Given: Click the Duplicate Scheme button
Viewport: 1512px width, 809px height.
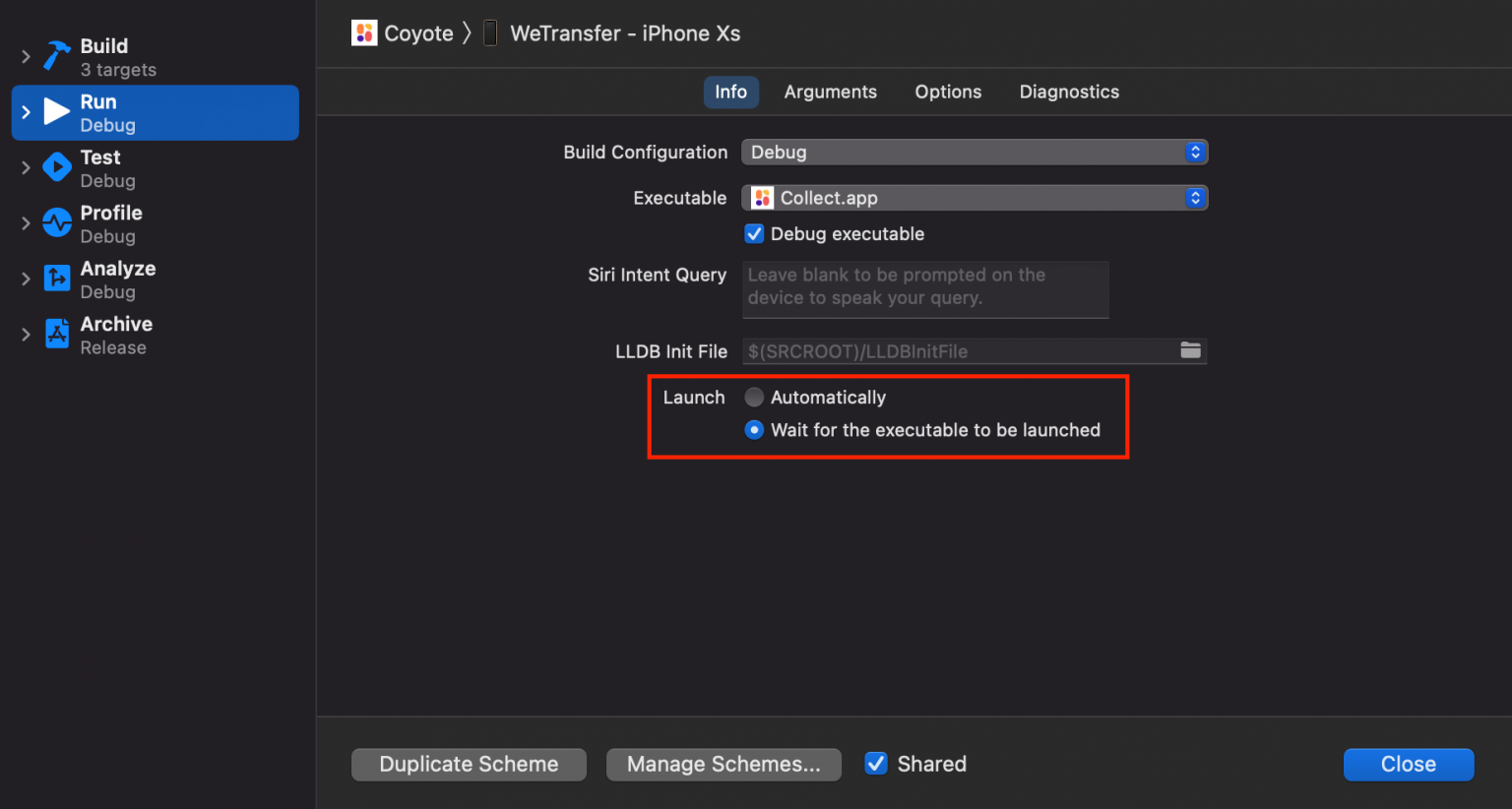Looking at the screenshot, I should click(469, 764).
